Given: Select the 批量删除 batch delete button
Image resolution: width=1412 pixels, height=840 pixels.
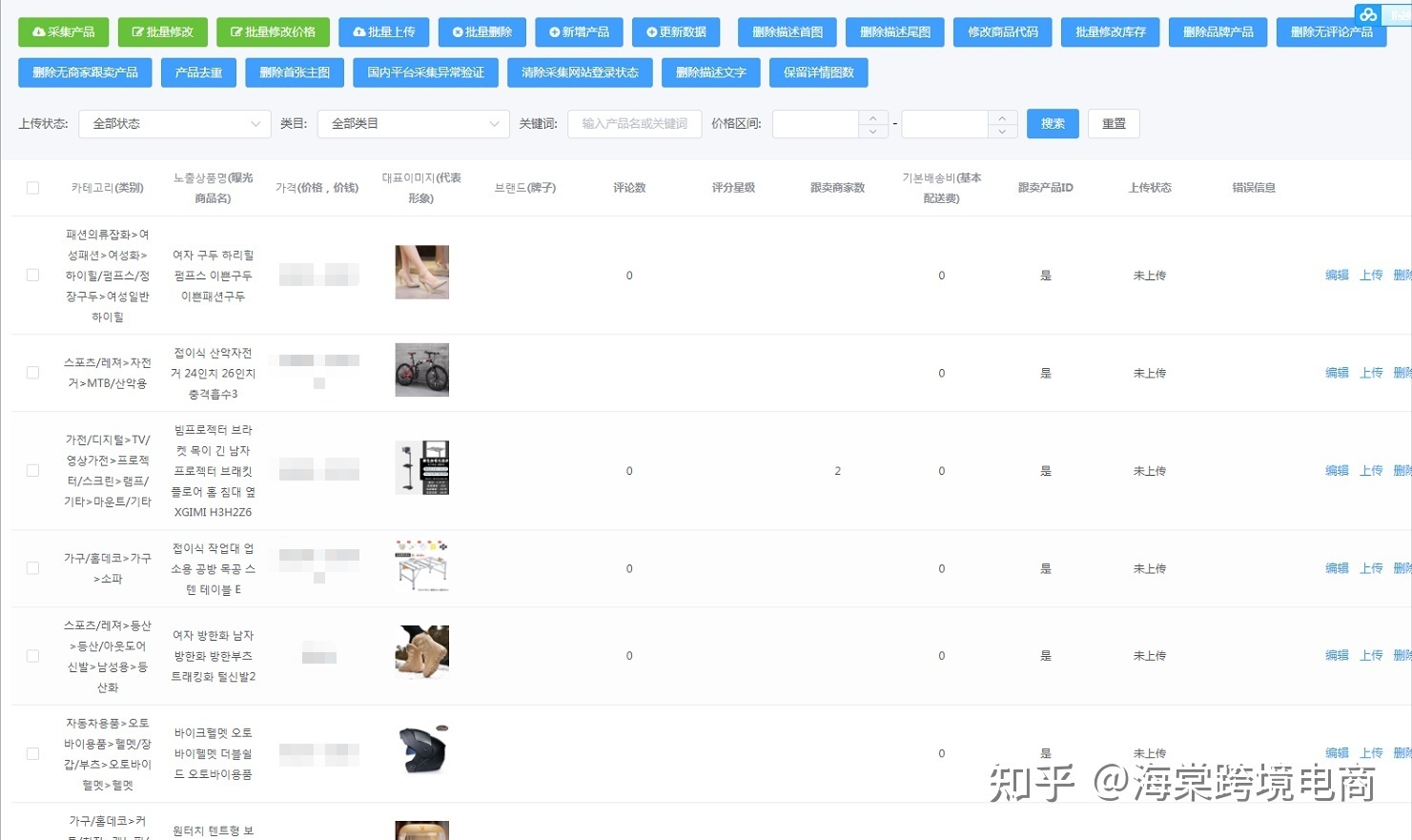Looking at the screenshot, I should pyautogui.click(x=481, y=31).
